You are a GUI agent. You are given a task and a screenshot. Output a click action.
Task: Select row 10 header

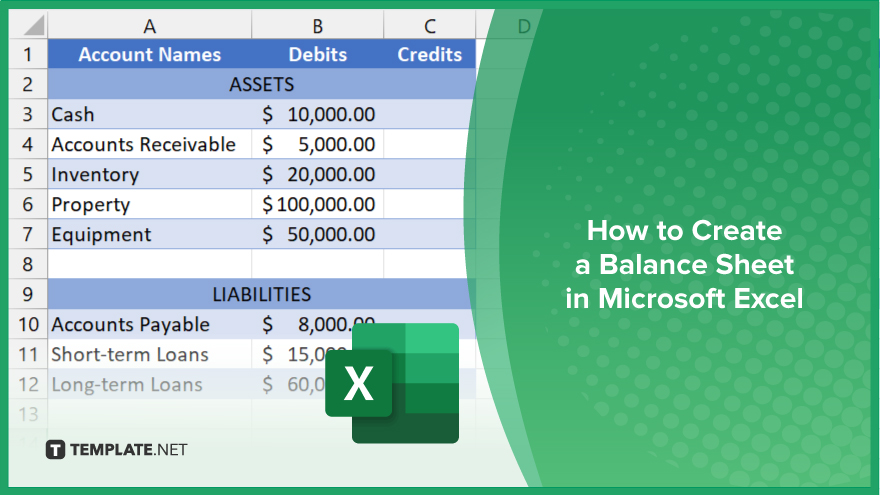click(x=28, y=324)
